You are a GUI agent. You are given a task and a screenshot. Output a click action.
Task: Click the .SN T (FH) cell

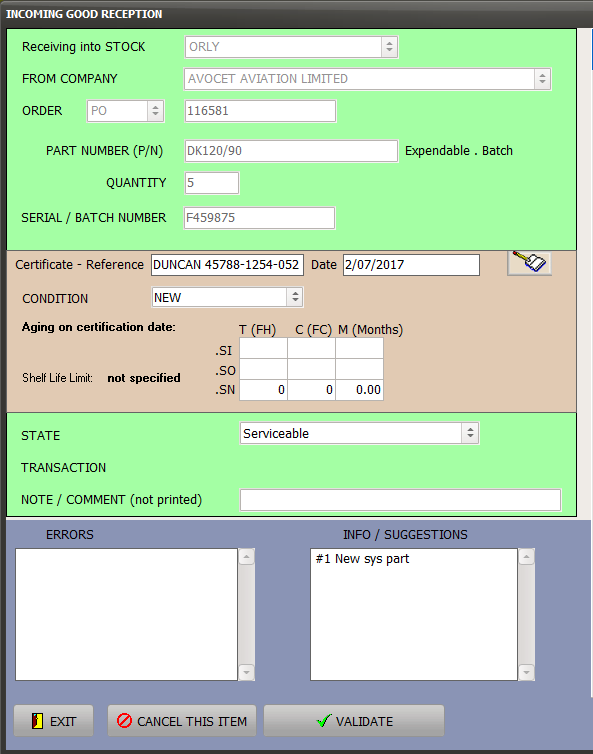point(263,390)
